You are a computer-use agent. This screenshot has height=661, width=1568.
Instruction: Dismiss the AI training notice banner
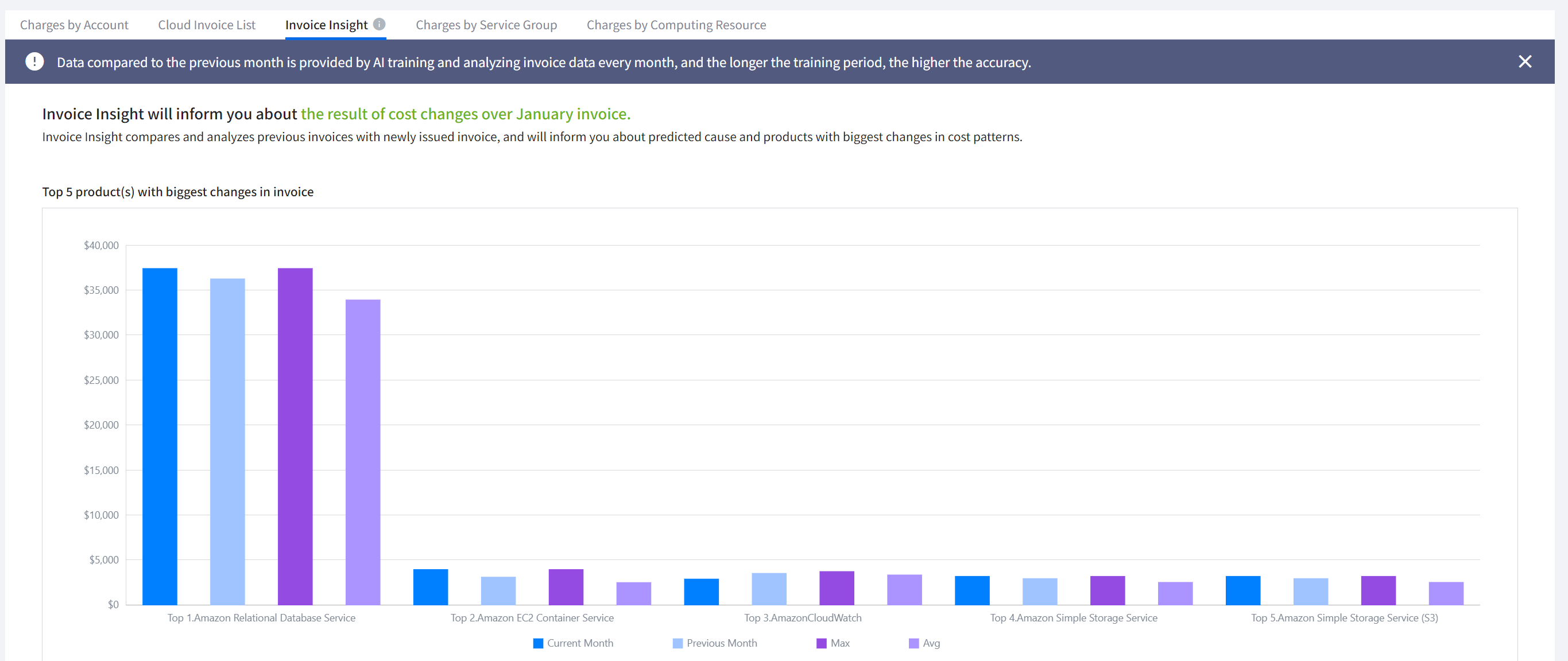(x=1524, y=61)
